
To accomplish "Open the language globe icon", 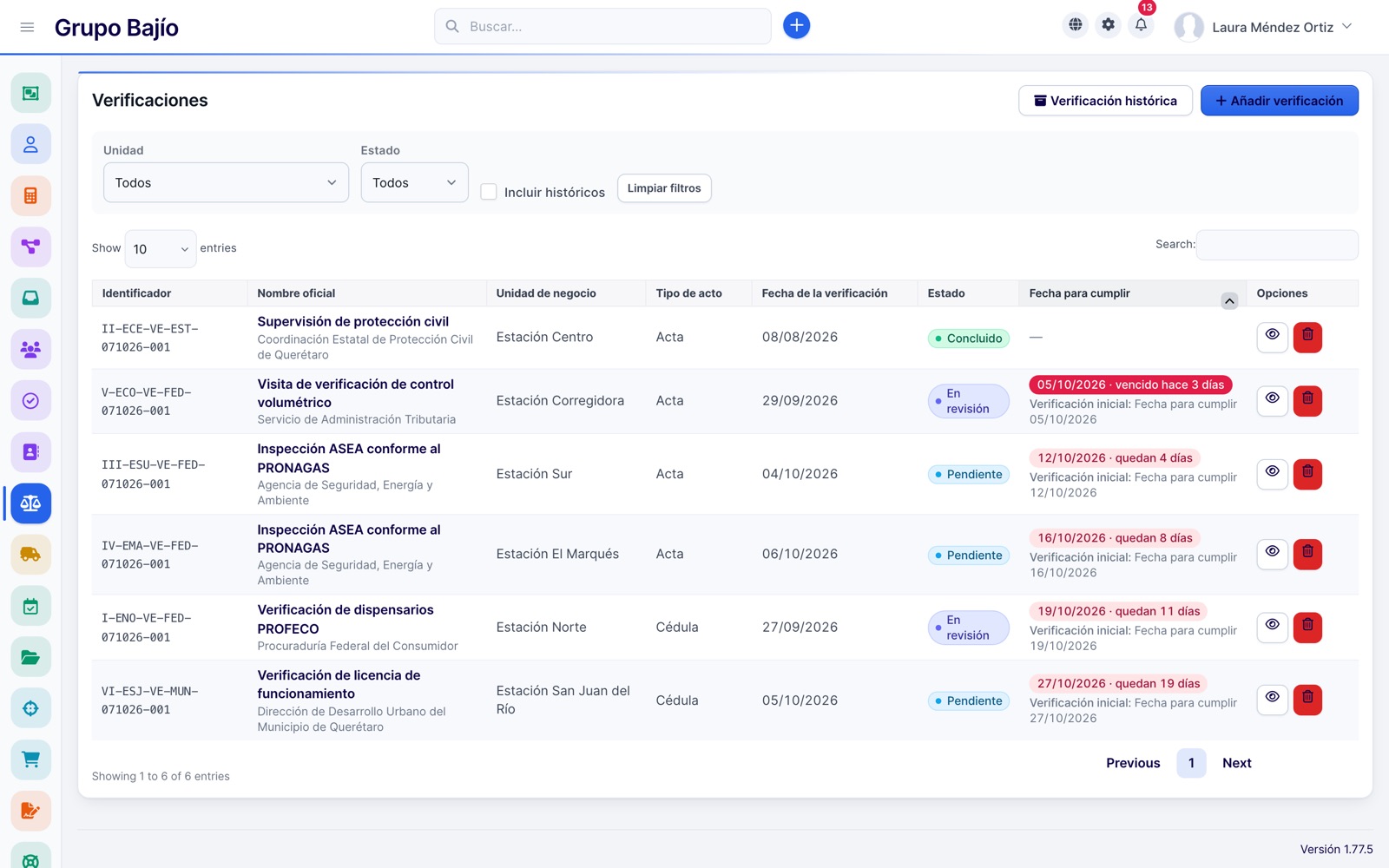I will 1076,25.
